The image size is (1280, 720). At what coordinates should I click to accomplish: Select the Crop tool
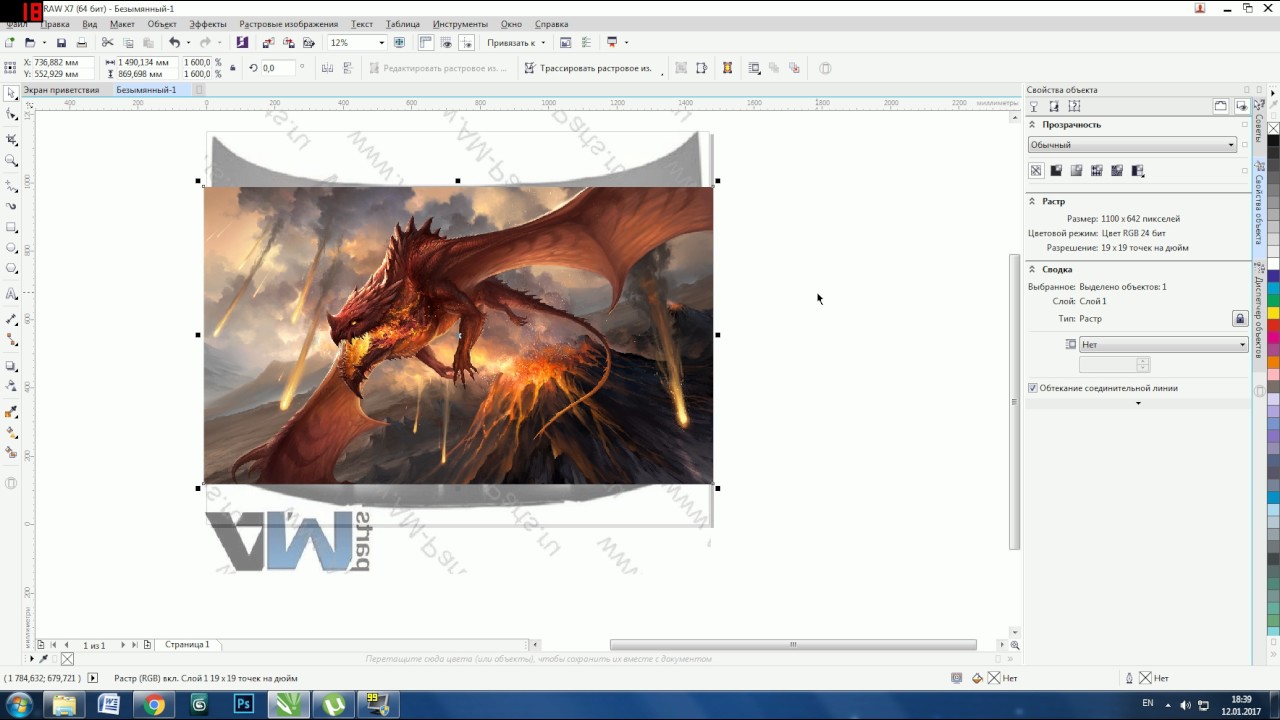(x=12, y=139)
